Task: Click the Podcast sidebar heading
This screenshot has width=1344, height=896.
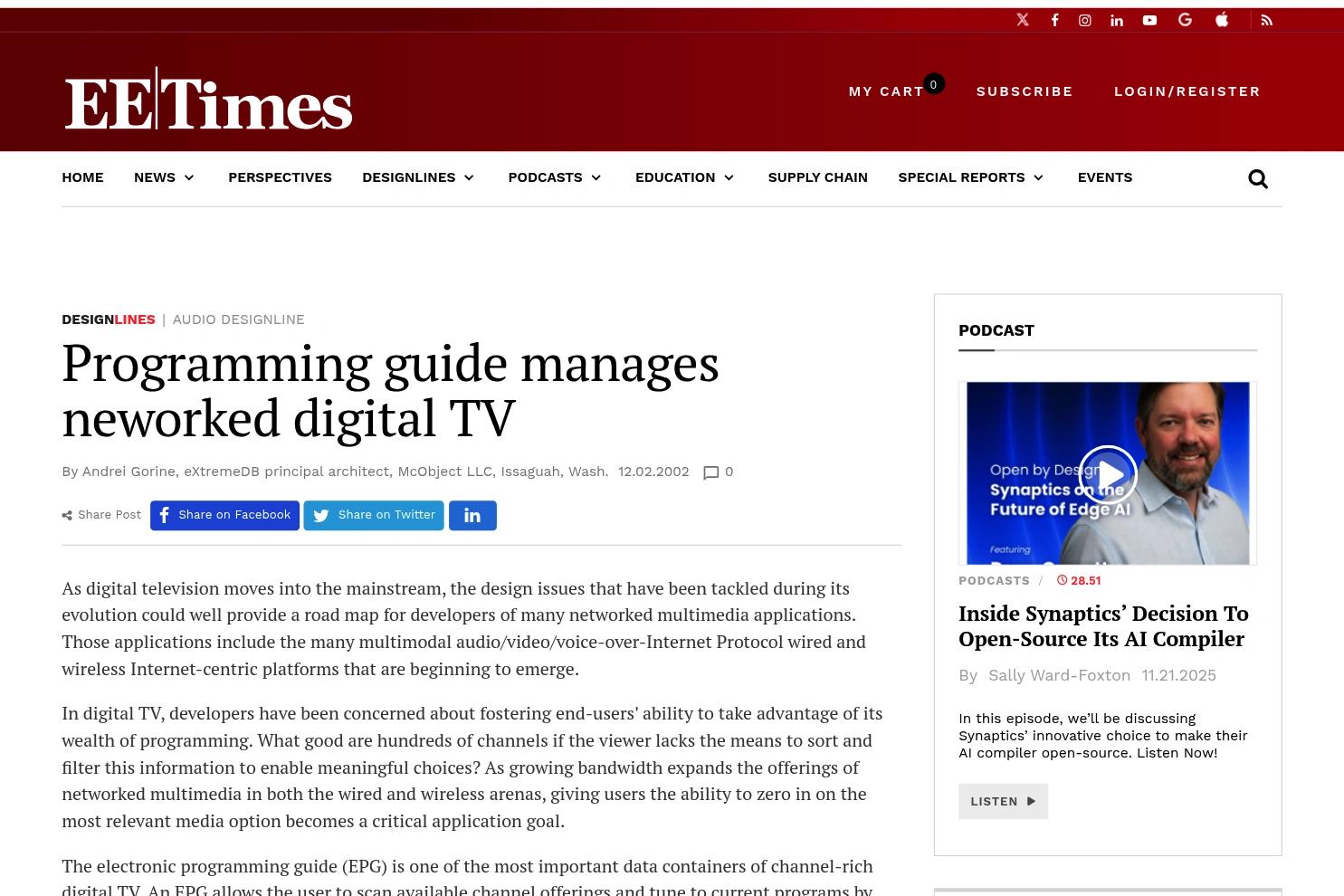Action: click(996, 330)
